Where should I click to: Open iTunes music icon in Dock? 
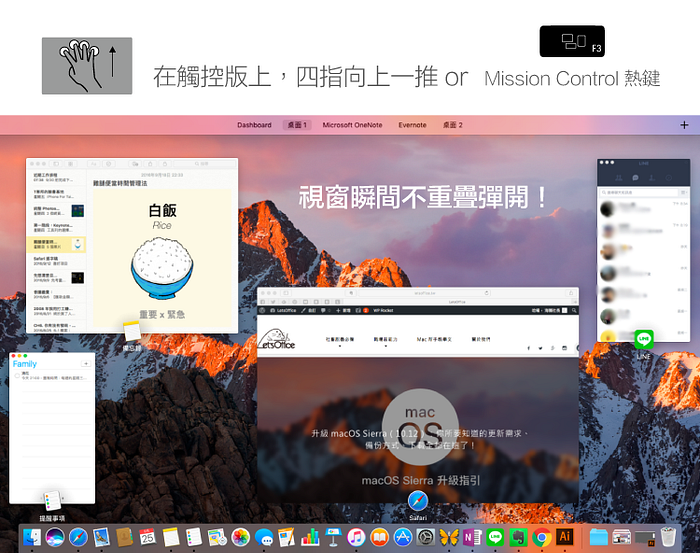click(356, 538)
